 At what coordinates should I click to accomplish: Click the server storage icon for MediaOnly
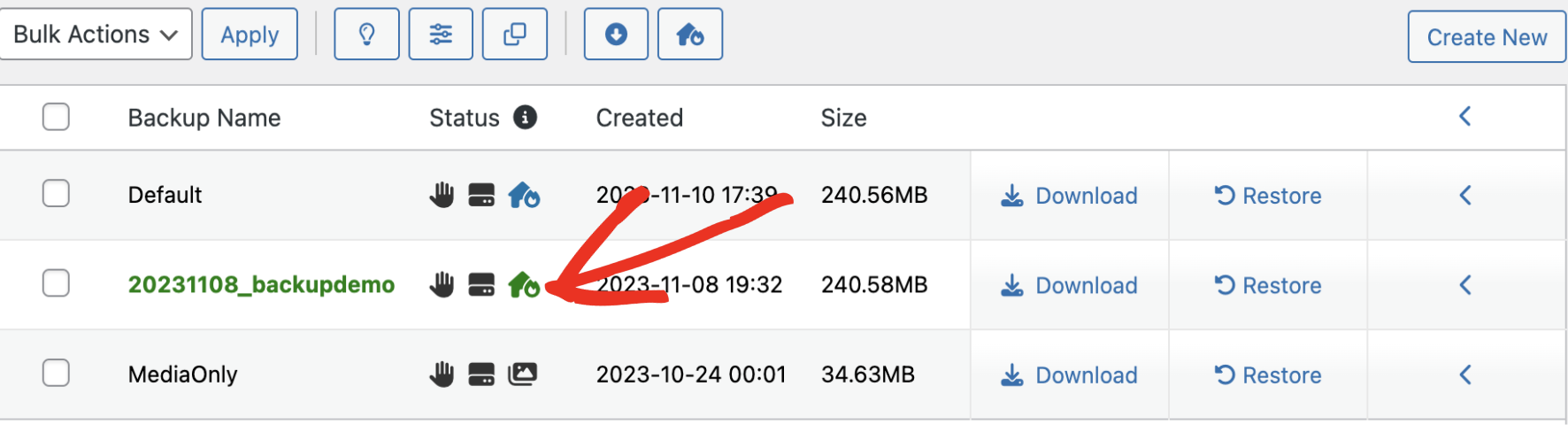(x=481, y=375)
